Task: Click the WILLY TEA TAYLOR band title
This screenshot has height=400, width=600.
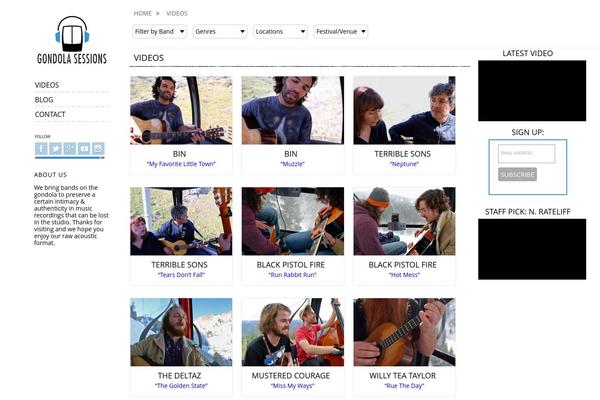Action: point(403,376)
